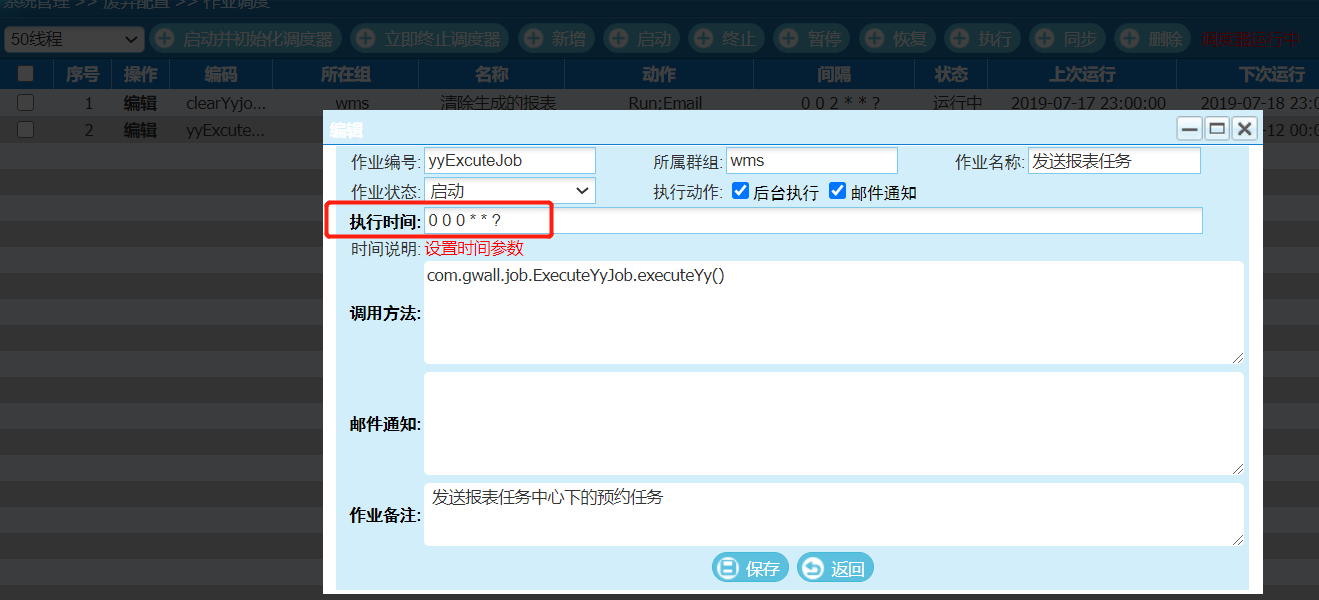The height and width of the screenshot is (600, 1319).
Task: Tick the select-all checkbox in the table header
Action: pos(26,74)
